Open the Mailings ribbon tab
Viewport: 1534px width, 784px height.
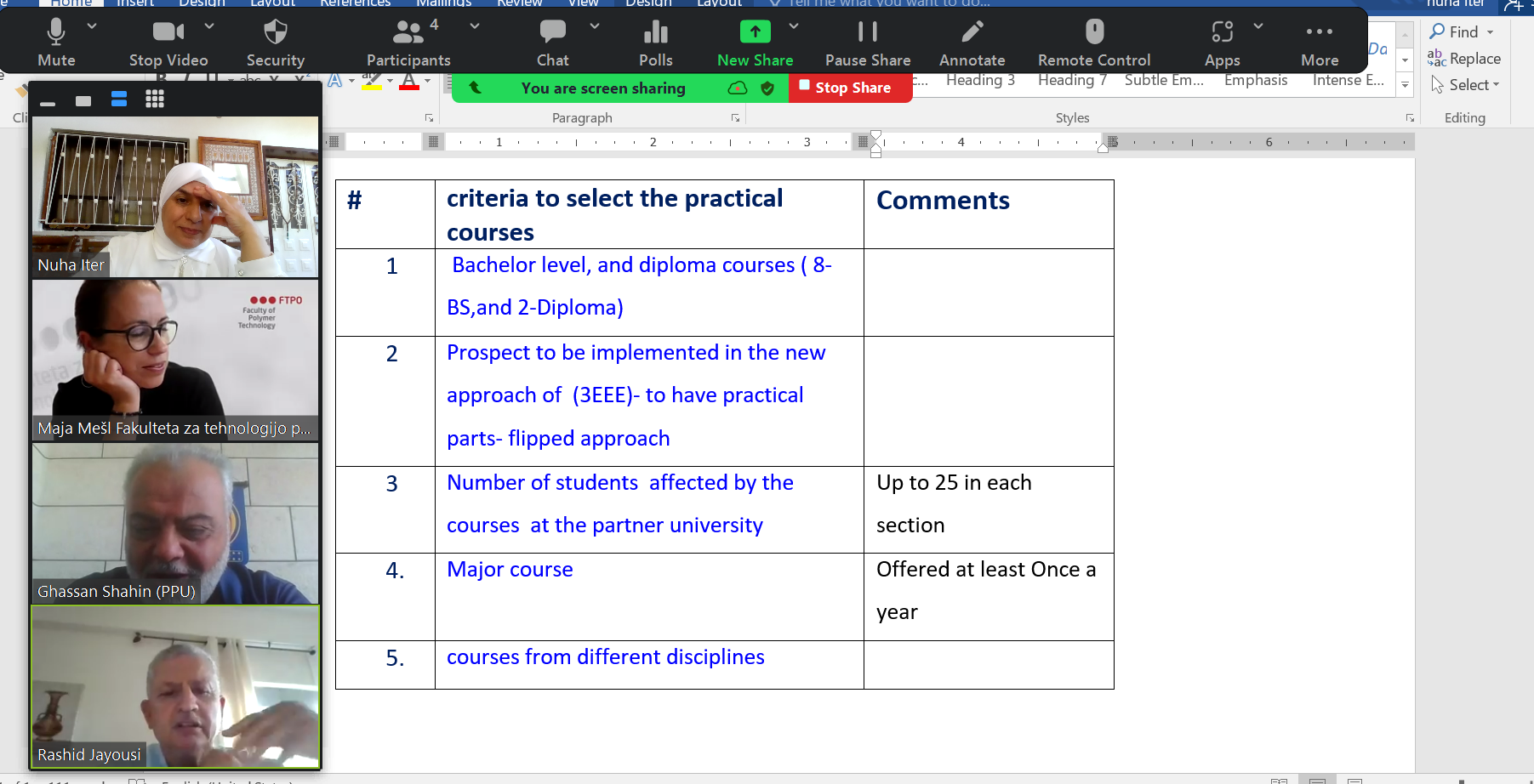(x=443, y=3)
